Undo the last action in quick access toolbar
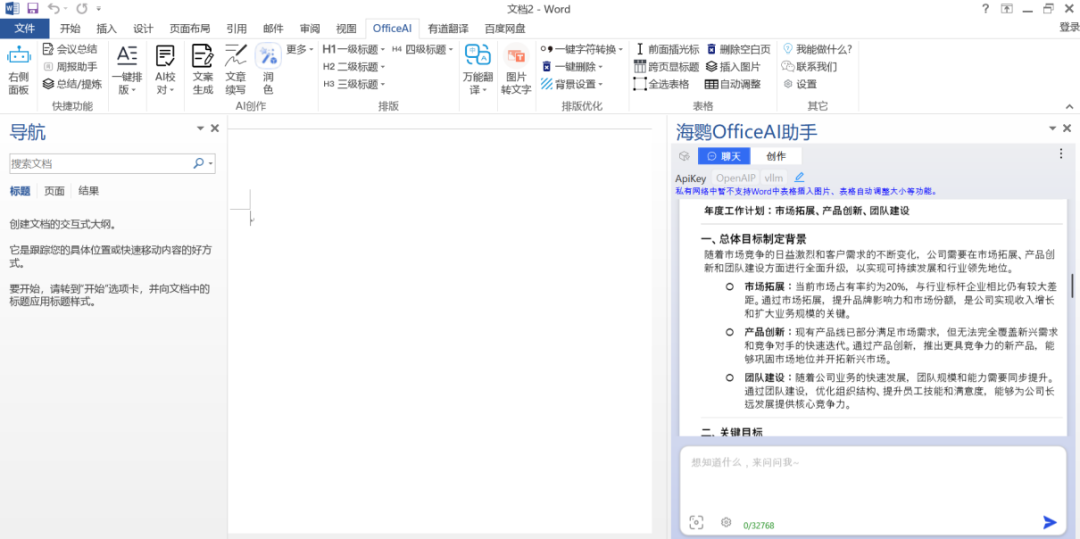The image size is (1080, 539). (53, 9)
